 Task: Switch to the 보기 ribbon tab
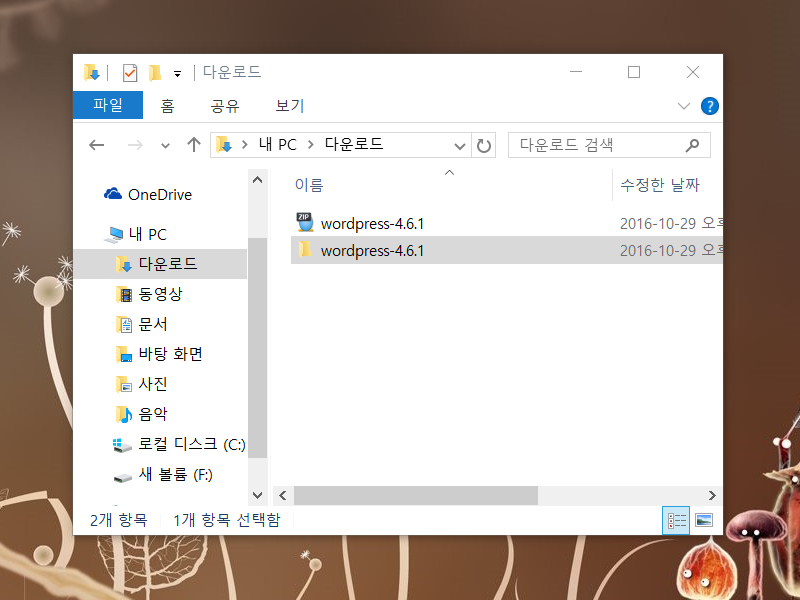point(290,106)
